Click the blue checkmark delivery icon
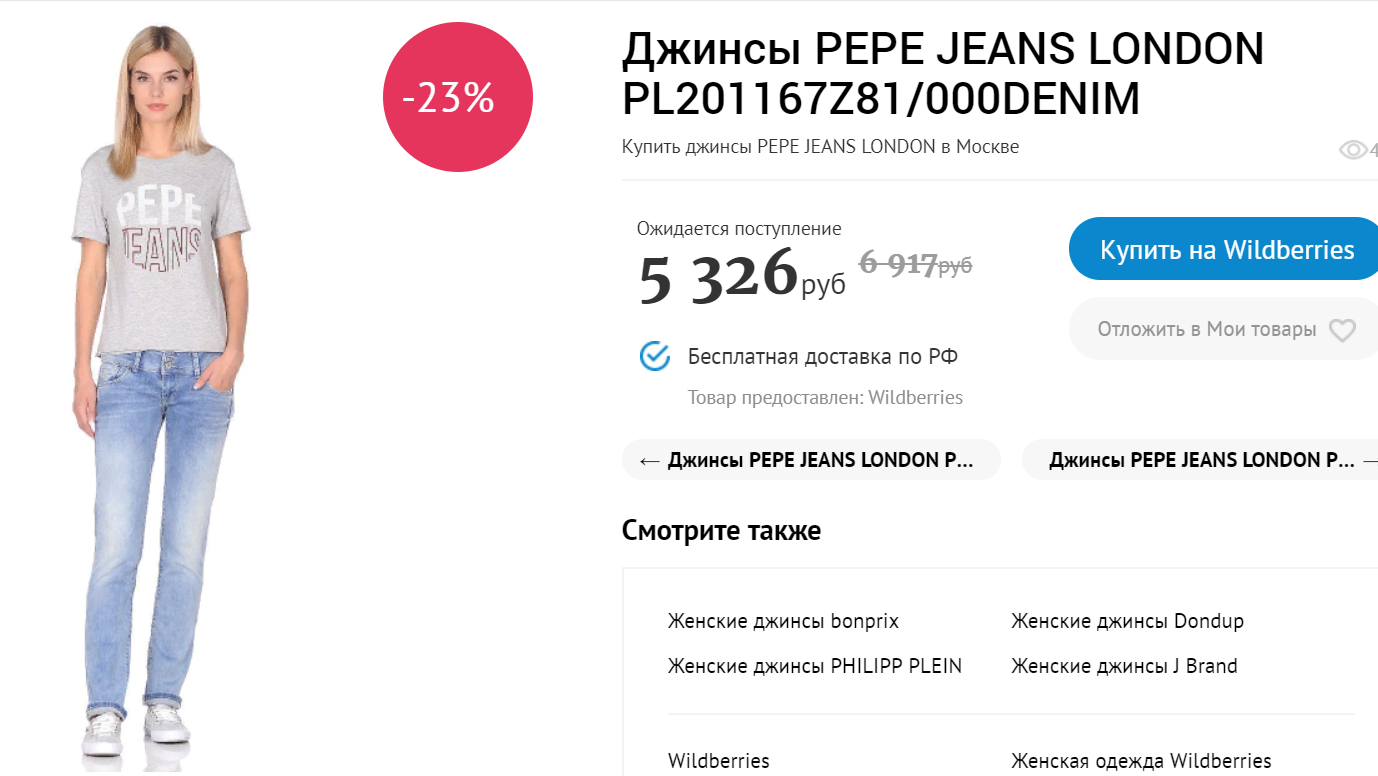 [x=655, y=356]
